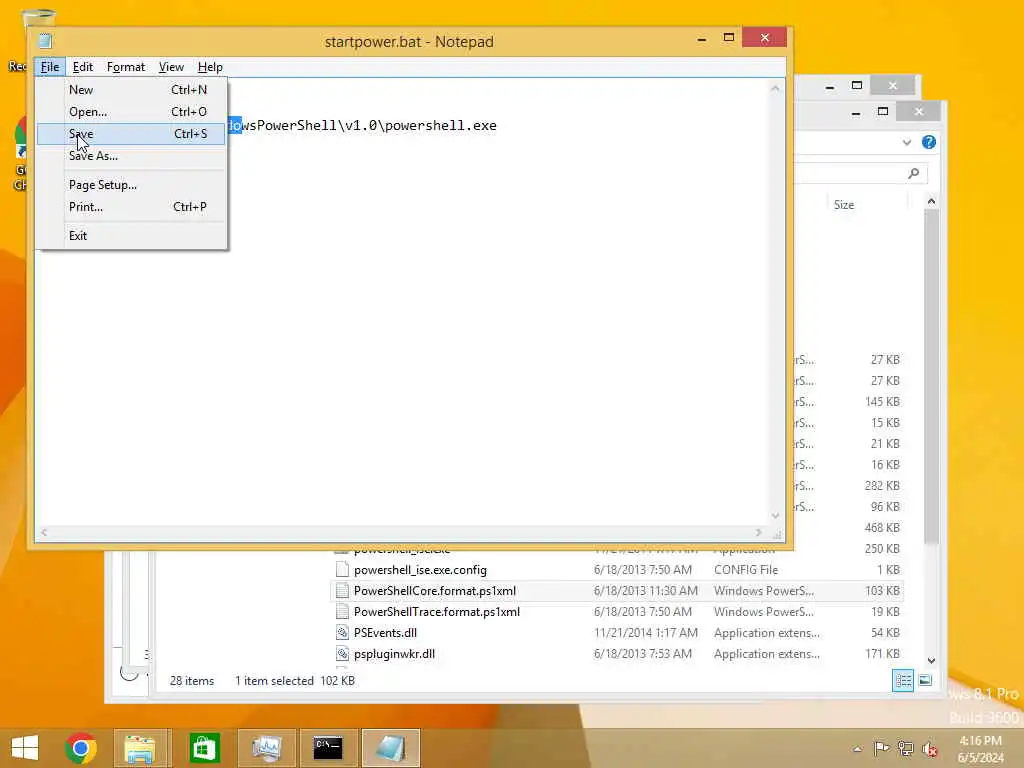Open File Explorer from the taskbar
Screen dimensions: 1024x768
click(140, 748)
